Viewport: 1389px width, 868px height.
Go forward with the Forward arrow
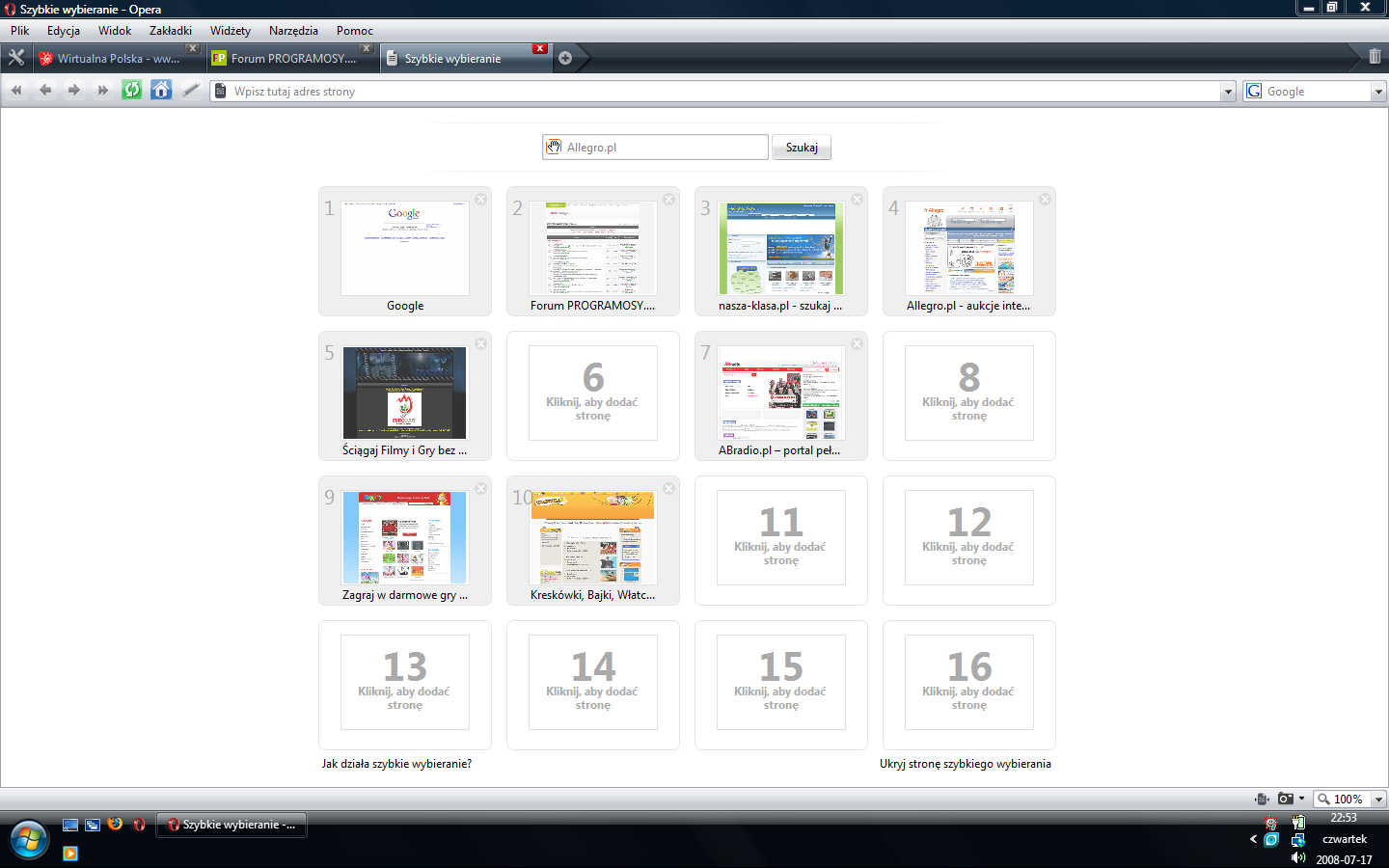(74, 91)
